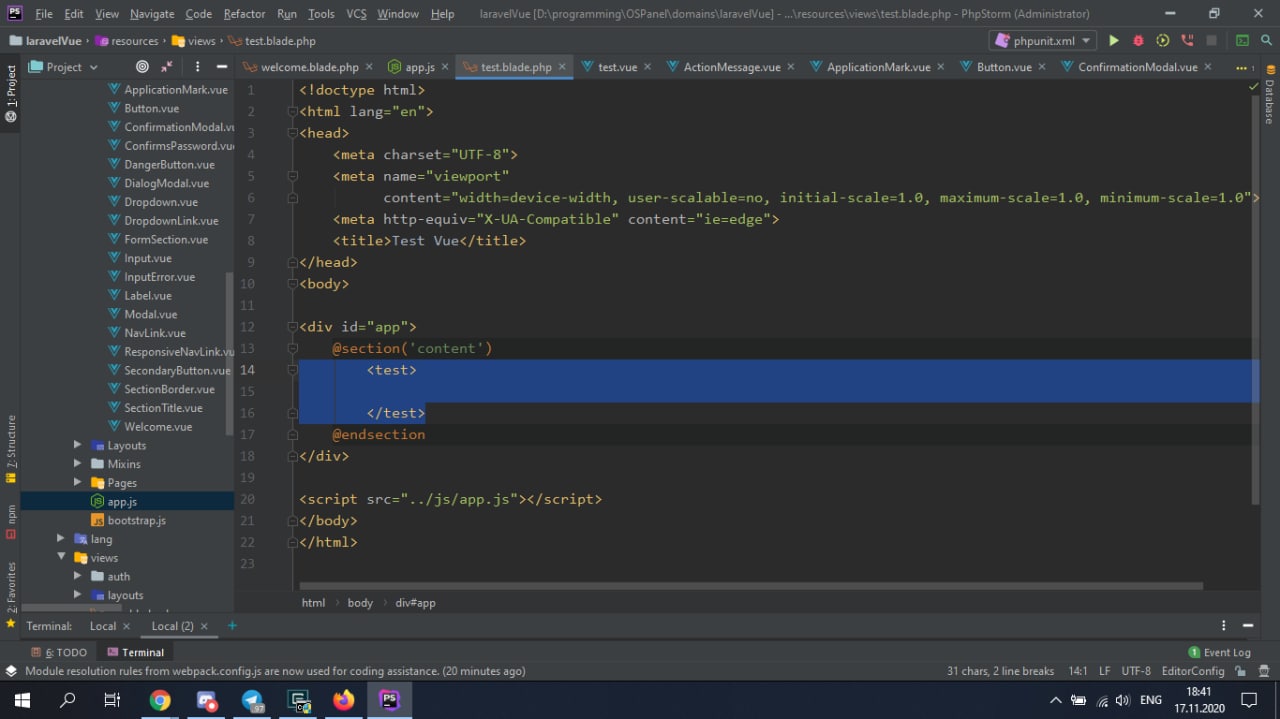Close the test.vue editor tab
This screenshot has width=1280, height=719.
click(x=647, y=67)
